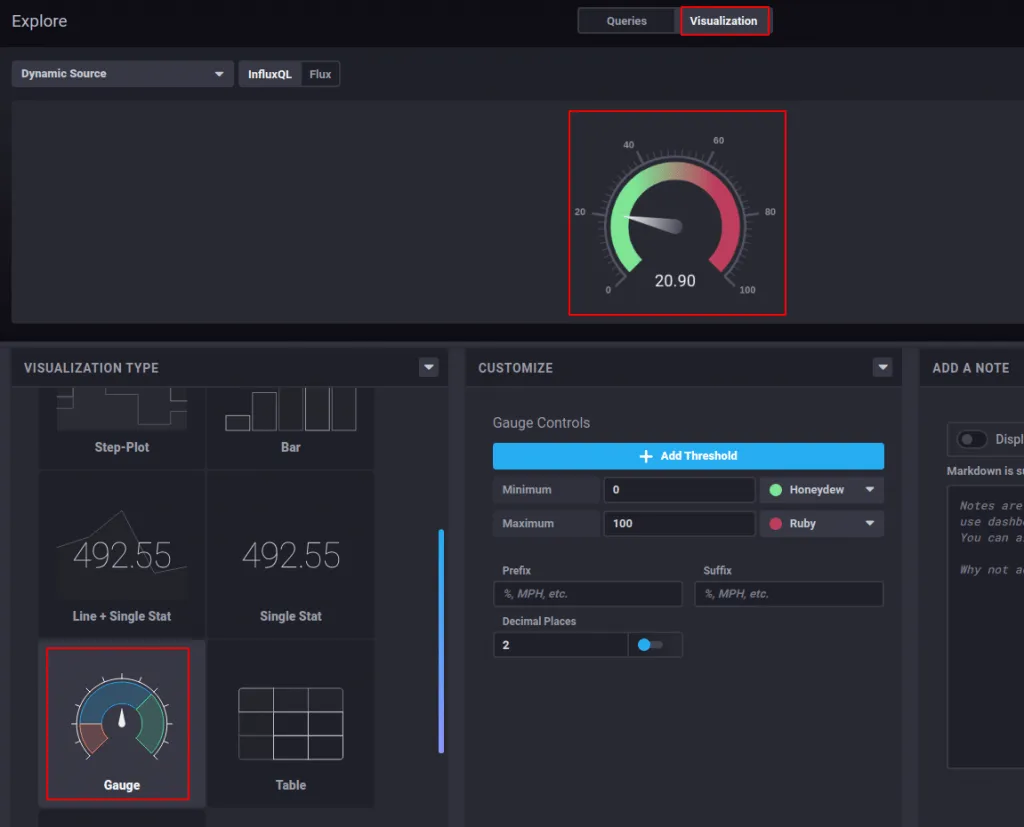Image resolution: width=1024 pixels, height=827 pixels.
Task: Toggle the Decimal Places auto switch
Action: (650, 645)
